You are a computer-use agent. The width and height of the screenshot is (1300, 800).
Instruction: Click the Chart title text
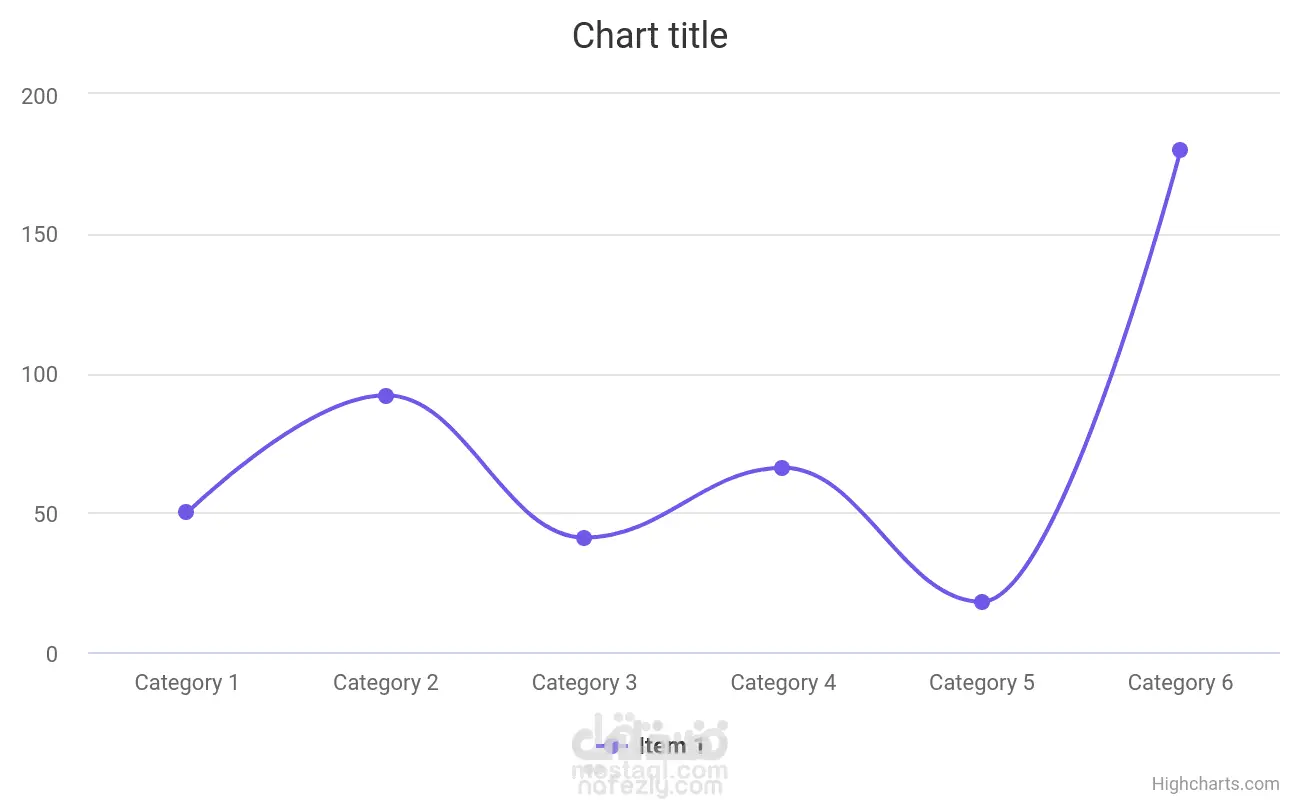point(650,36)
